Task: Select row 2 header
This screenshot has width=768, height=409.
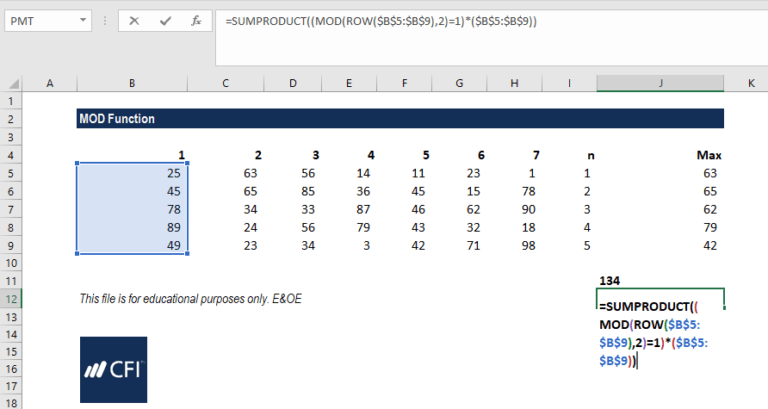Action: click(x=11, y=120)
